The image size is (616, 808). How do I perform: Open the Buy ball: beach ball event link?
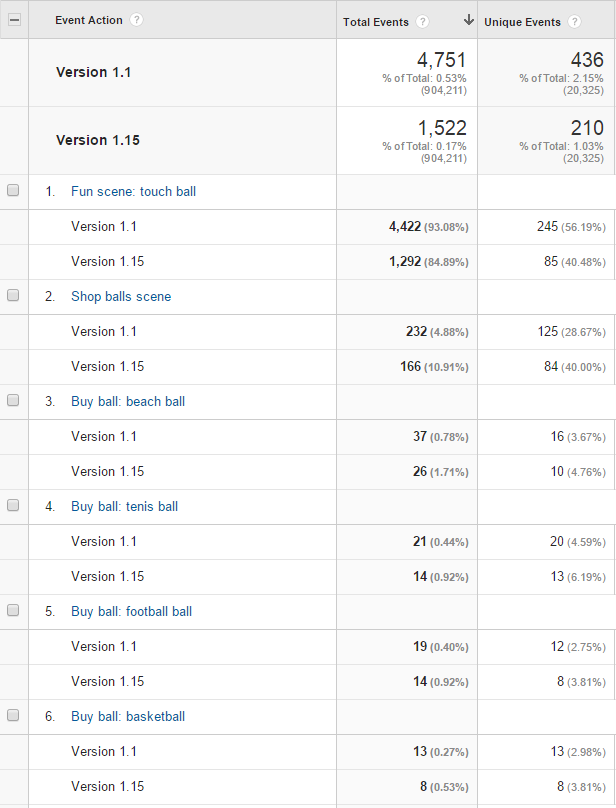[128, 400]
